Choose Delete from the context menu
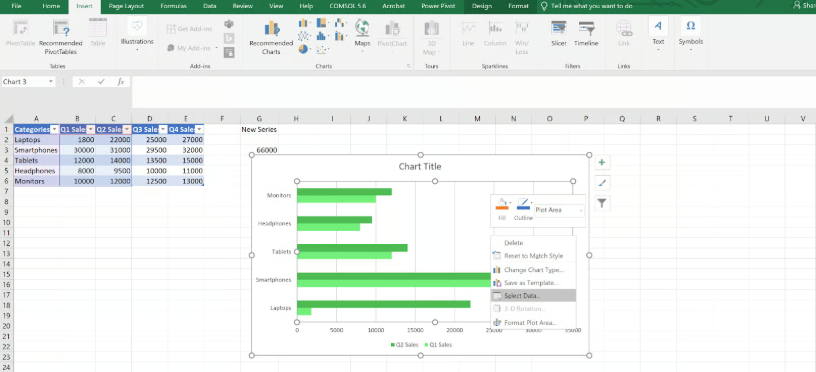The image size is (816, 372). 533,243
